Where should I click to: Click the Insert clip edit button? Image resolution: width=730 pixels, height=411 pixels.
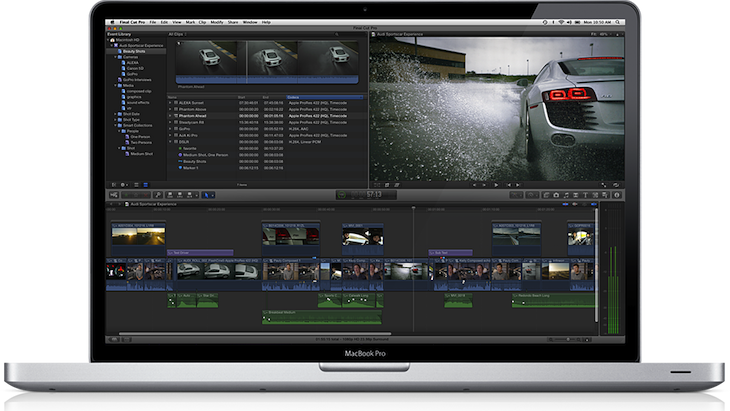(180, 195)
